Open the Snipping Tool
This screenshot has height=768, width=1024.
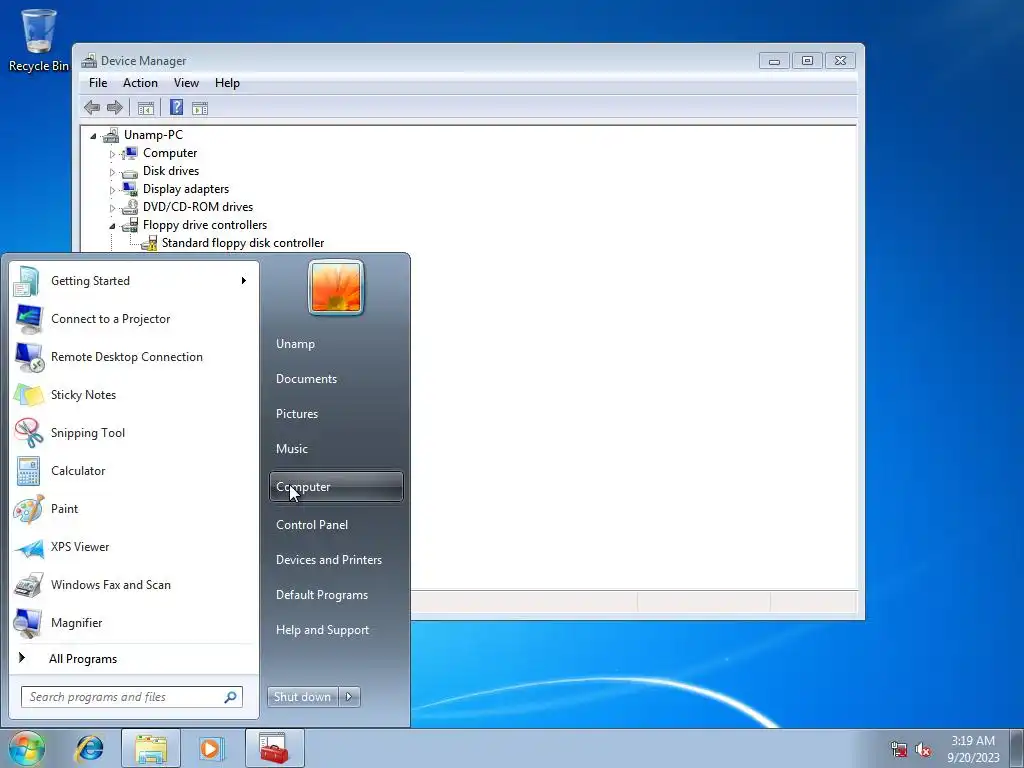pos(133,432)
